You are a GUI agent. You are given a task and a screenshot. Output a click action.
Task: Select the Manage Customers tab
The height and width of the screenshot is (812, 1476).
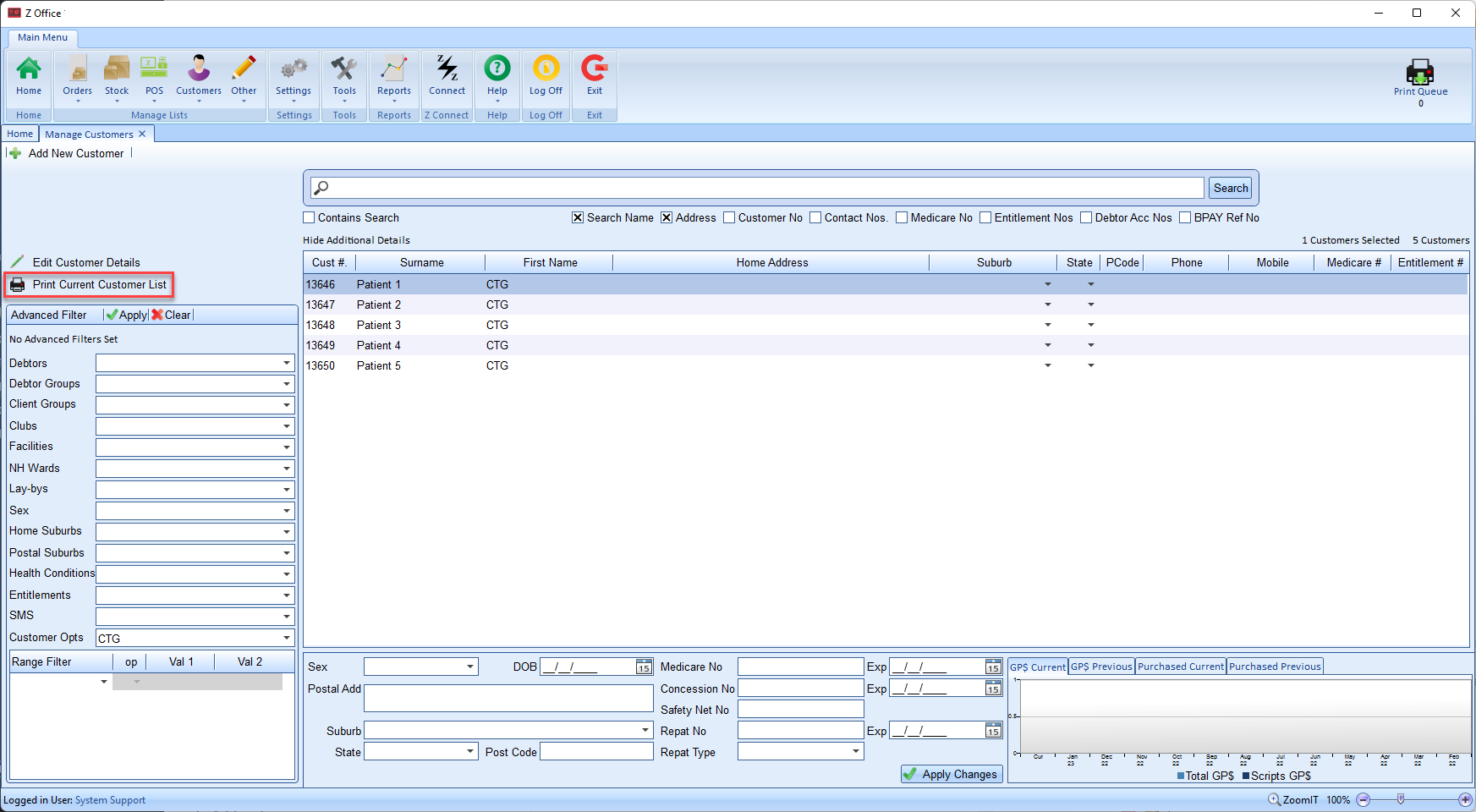pos(89,134)
